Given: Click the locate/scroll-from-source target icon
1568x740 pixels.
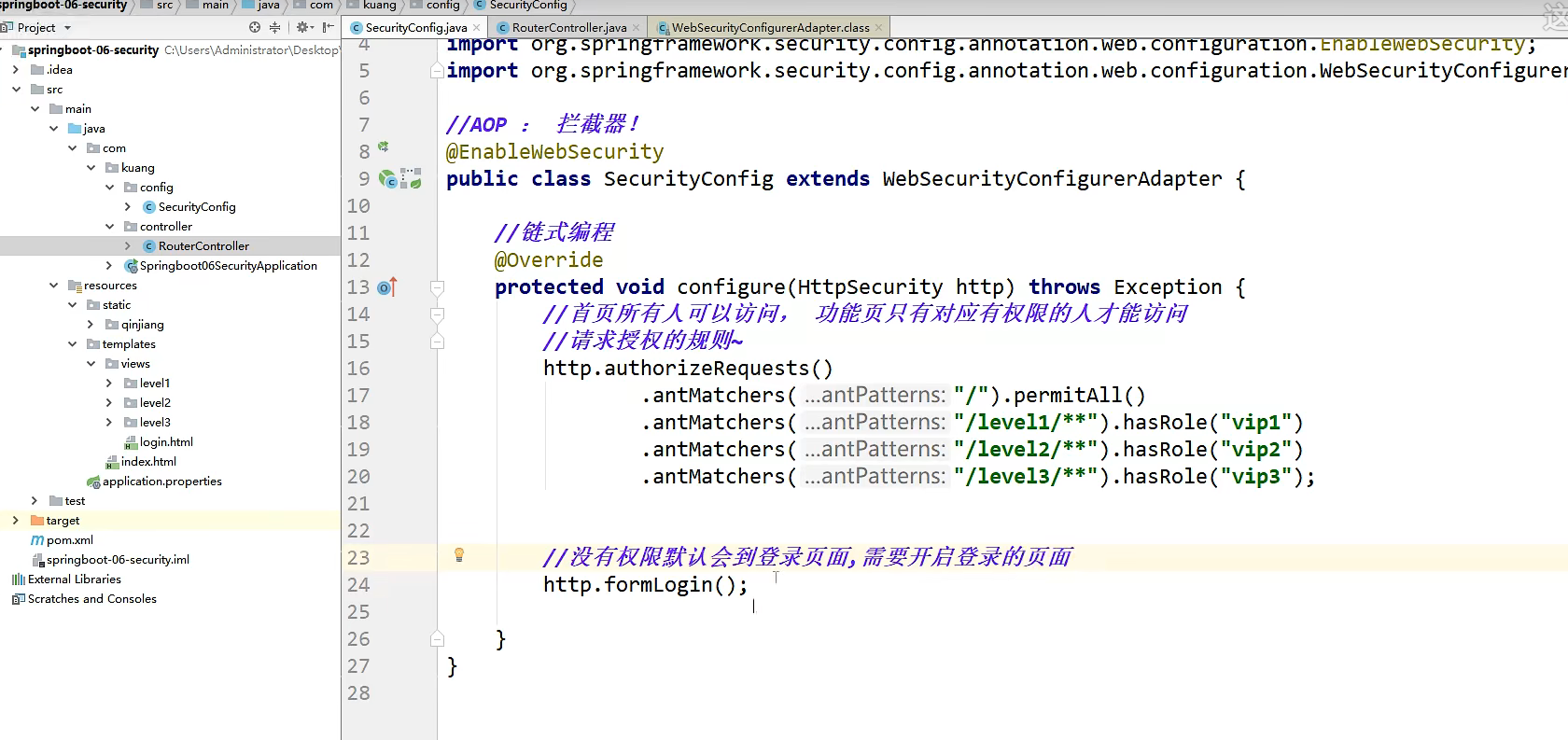Looking at the screenshot, I should [x=255, y=28].
